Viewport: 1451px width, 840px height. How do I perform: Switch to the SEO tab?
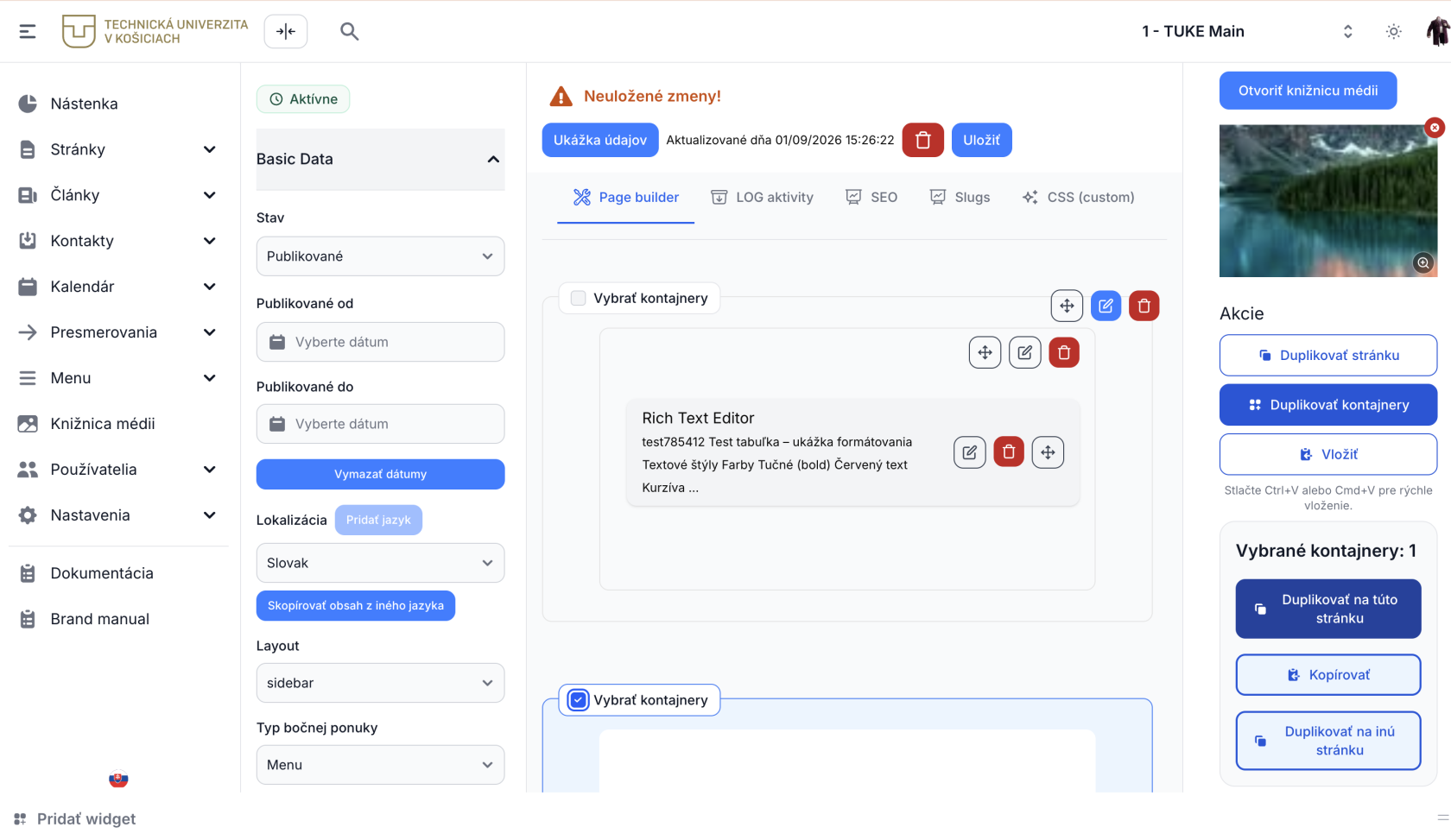[x=871, y=197]
